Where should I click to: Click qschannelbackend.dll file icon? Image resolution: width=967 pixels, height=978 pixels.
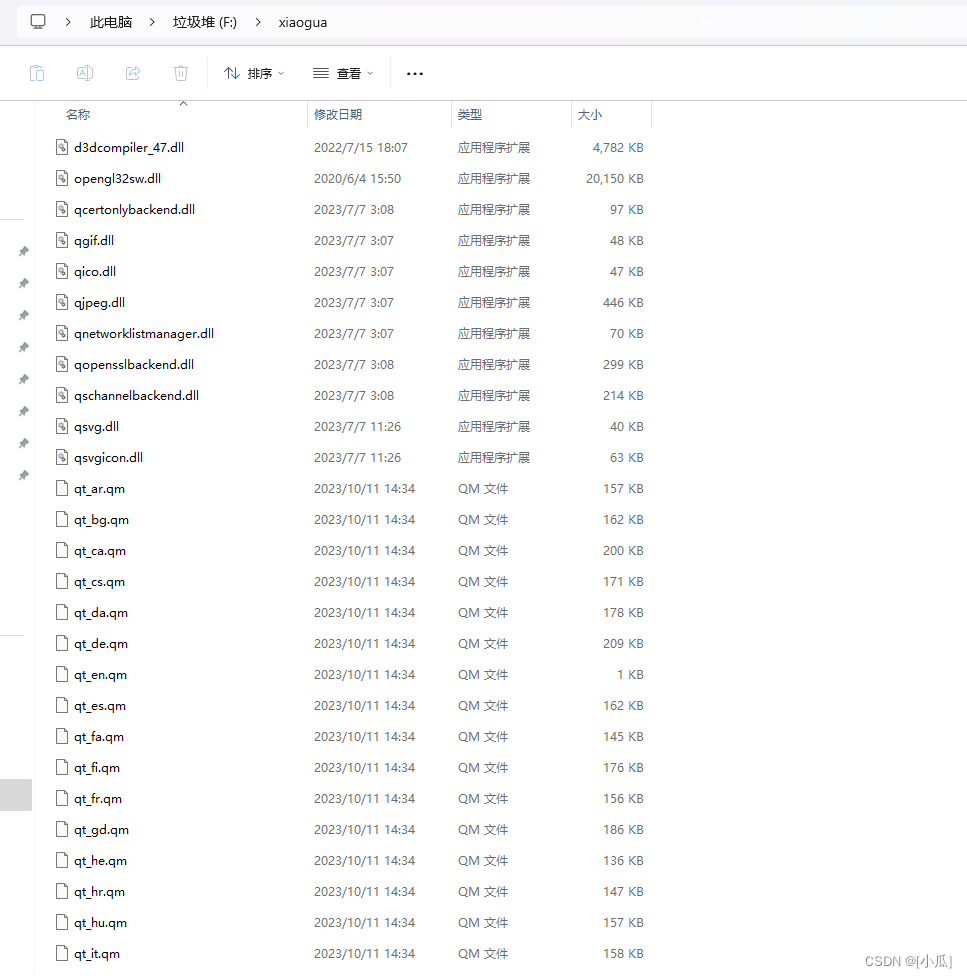[62, 395]
